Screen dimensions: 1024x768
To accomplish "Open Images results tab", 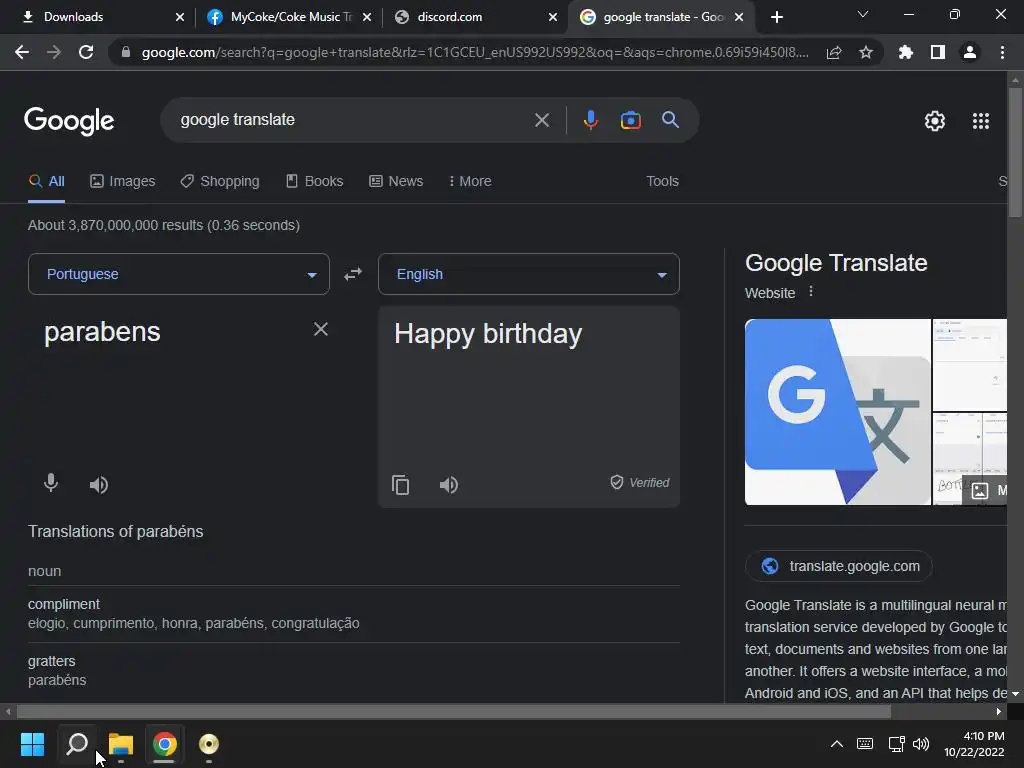I will pos(123,181).
